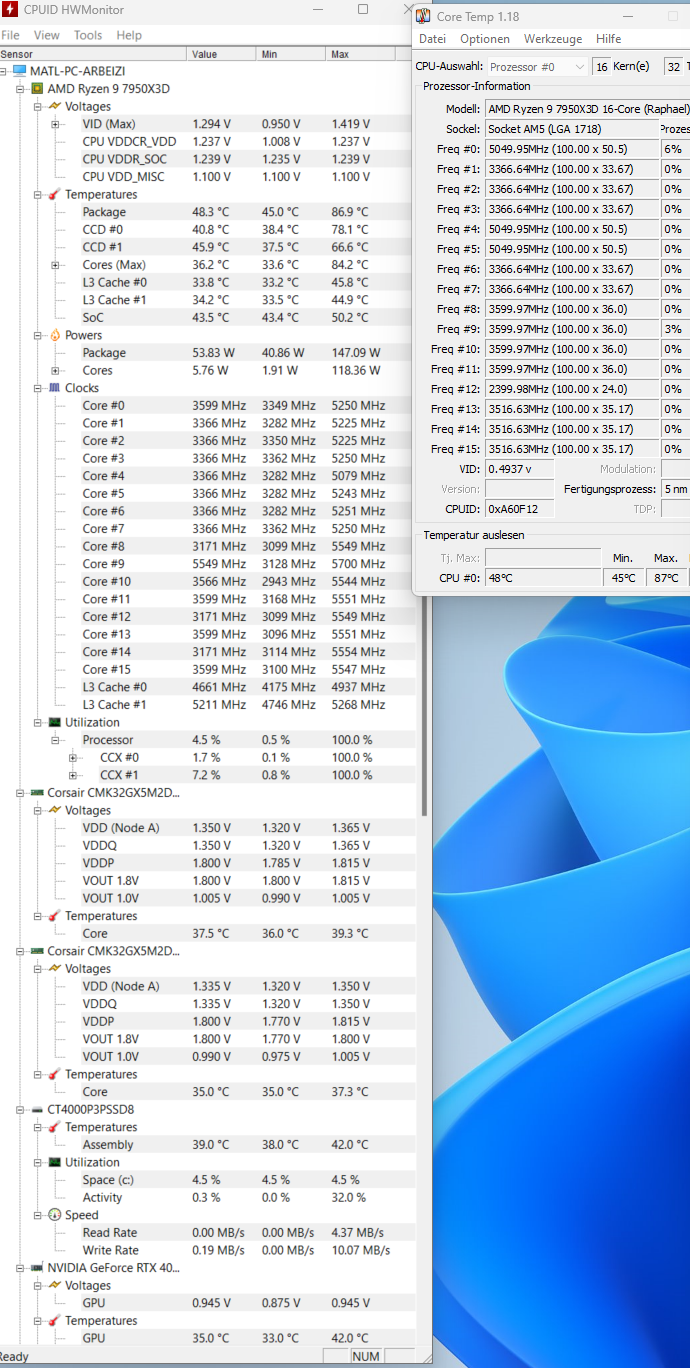Open the Help menu in HWMonitor
The height and width of the screenshot is (1368, 690).
point(129,35)
